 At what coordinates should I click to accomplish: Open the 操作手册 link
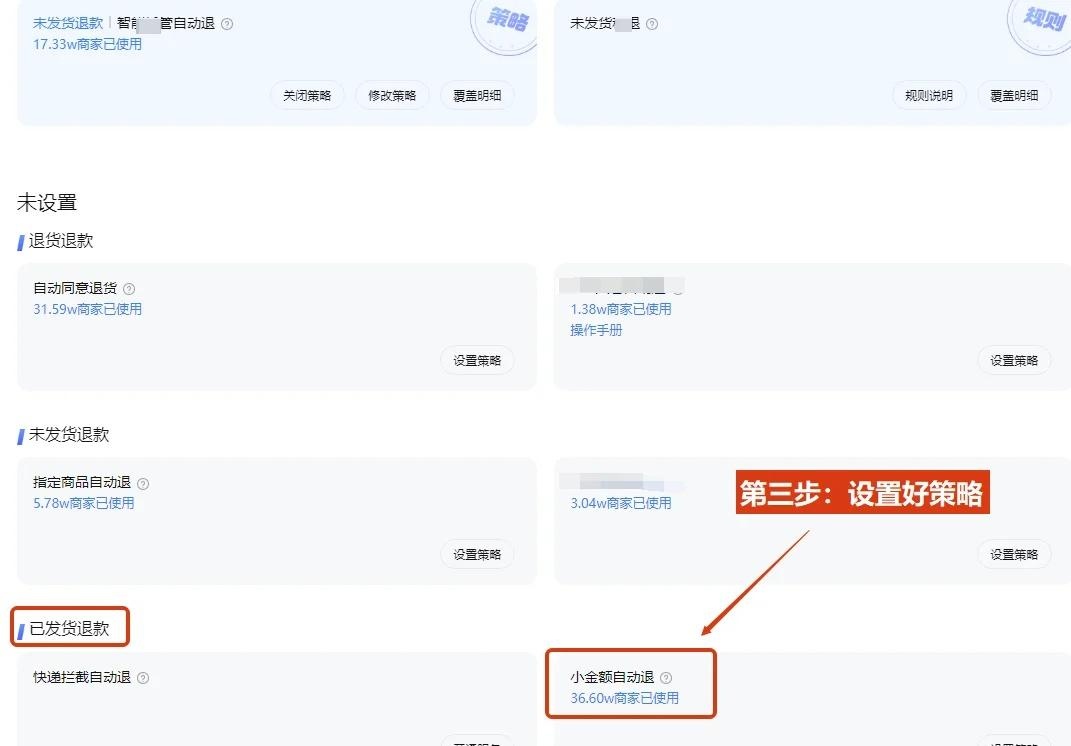click(596, 330)
